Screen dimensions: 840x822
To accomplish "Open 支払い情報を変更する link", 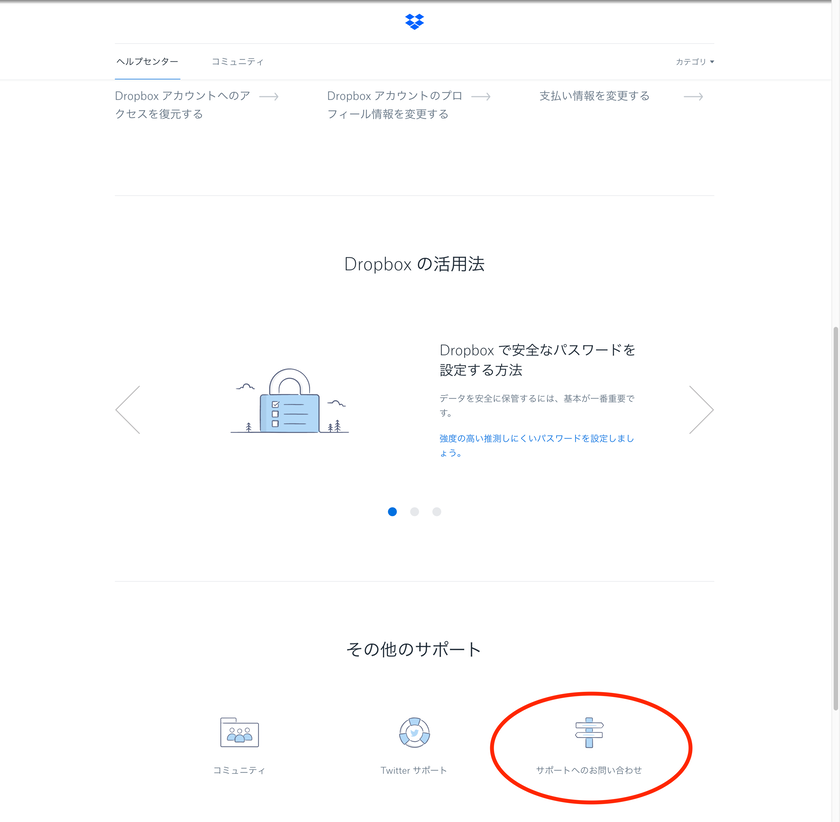I will [594, 96].
